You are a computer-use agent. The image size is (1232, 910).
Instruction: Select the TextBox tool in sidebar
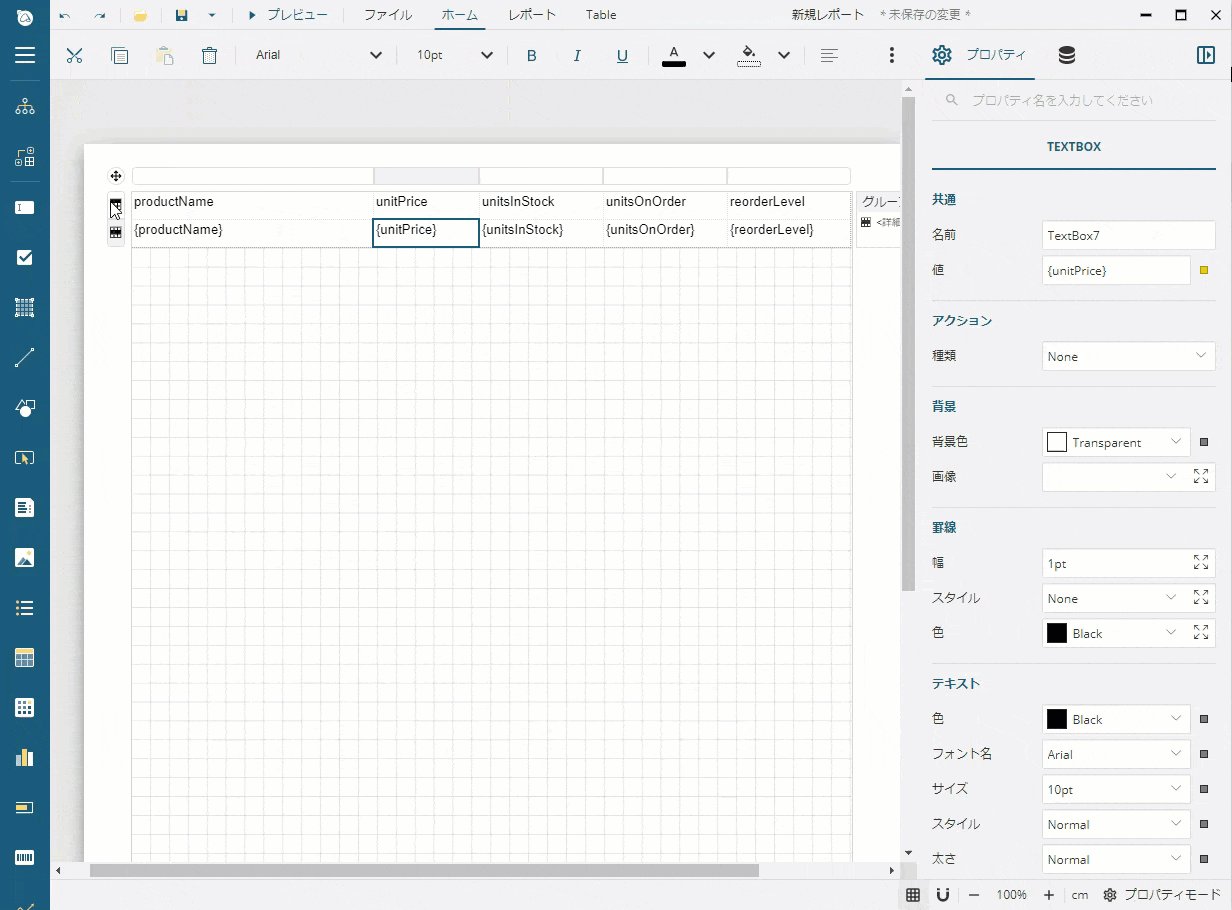point(25,208)
